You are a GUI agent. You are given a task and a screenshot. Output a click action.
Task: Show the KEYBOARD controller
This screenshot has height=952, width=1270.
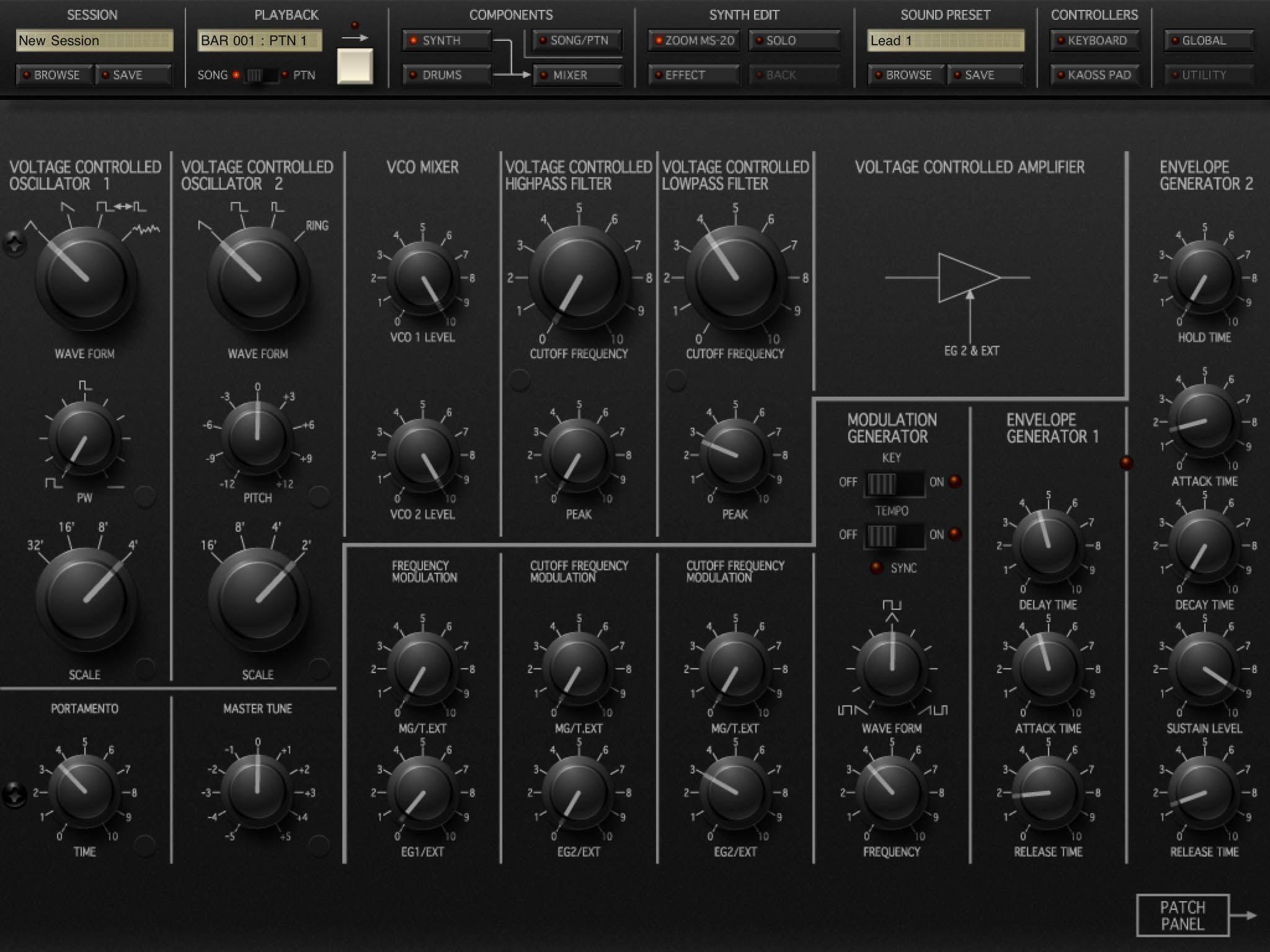point(1095,41)
